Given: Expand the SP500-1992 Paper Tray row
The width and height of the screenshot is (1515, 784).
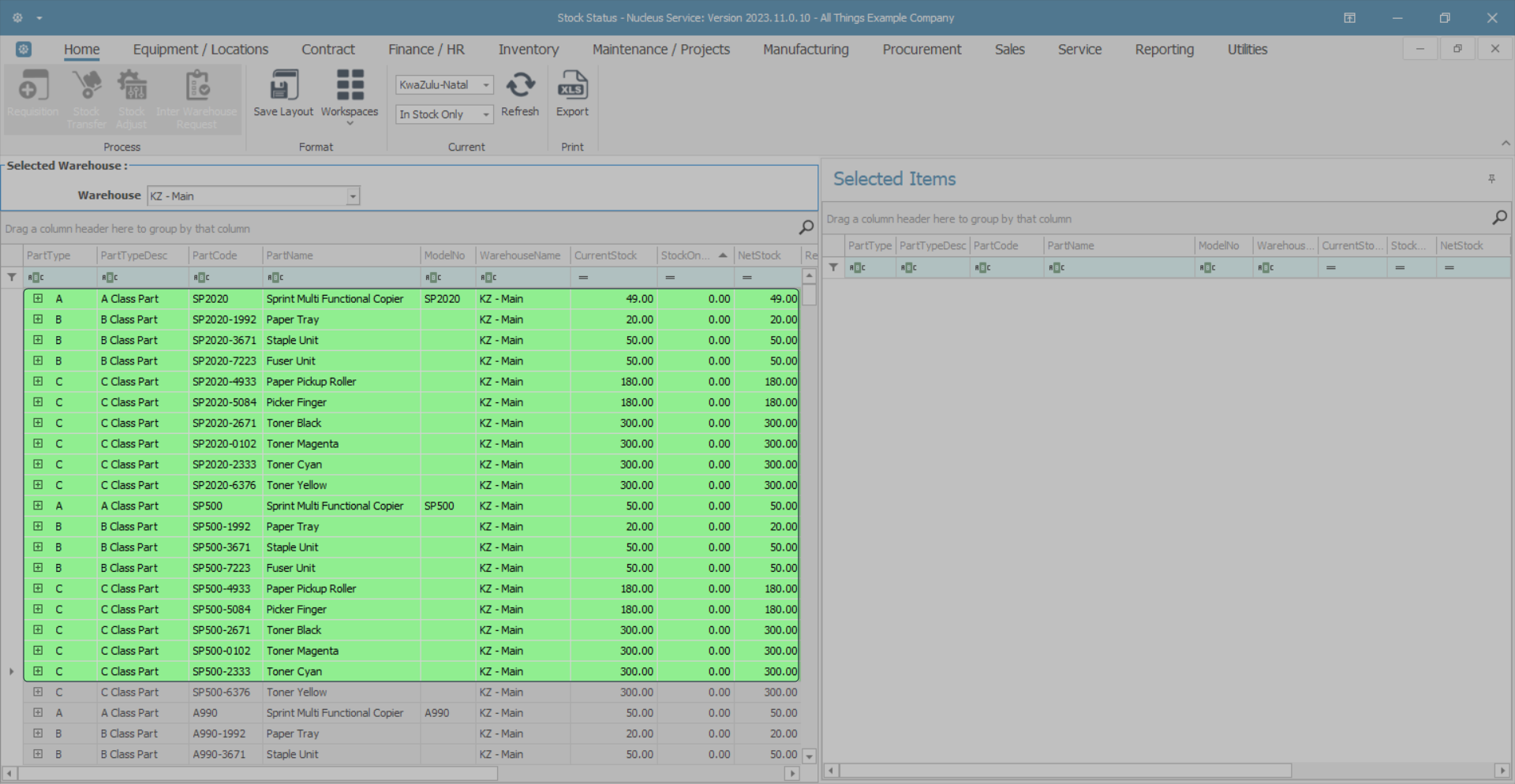Looking at the screenshot, I should (38, 527).
